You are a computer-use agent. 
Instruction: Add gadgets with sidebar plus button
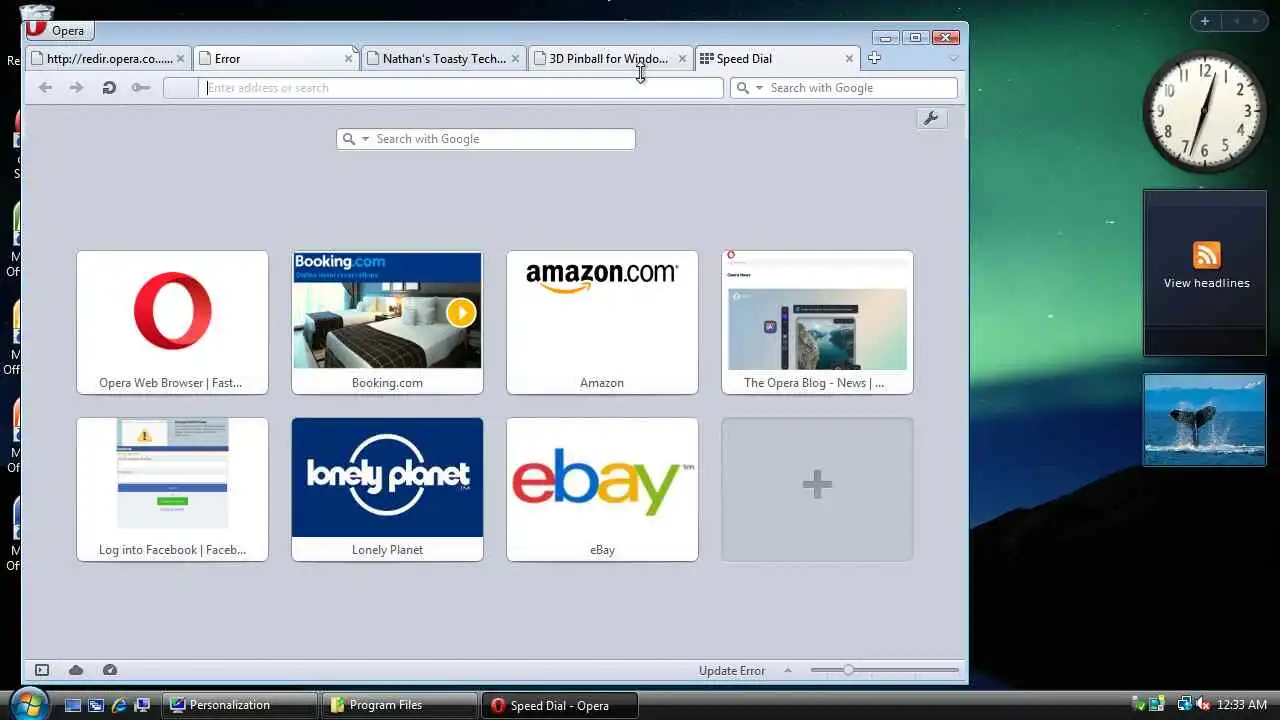point(1205,21)
